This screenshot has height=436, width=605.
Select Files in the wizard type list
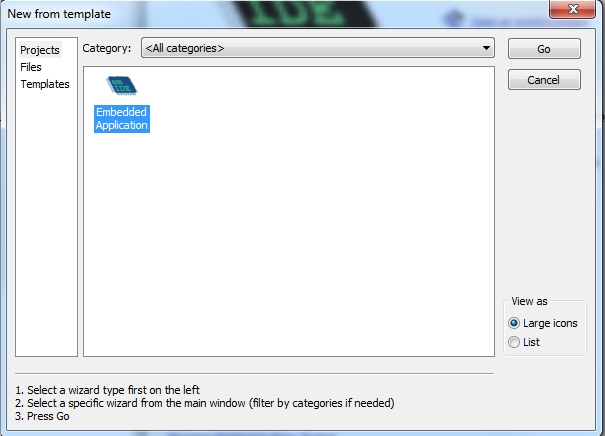31,67
